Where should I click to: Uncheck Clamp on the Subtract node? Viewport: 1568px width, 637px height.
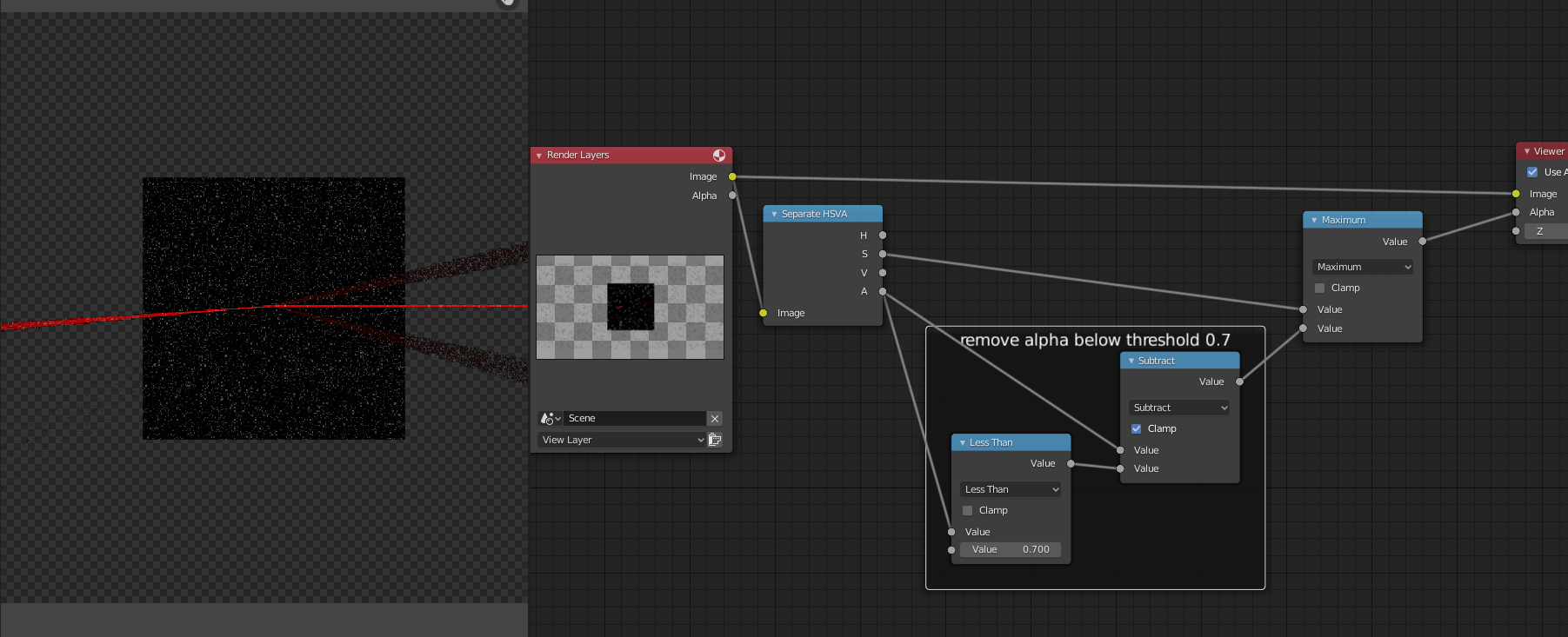click(x=1137, y=428)
